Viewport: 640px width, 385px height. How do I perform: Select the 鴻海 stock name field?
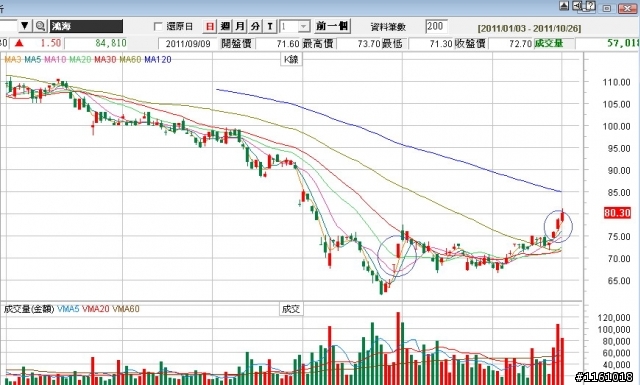[x=86, y=26]
